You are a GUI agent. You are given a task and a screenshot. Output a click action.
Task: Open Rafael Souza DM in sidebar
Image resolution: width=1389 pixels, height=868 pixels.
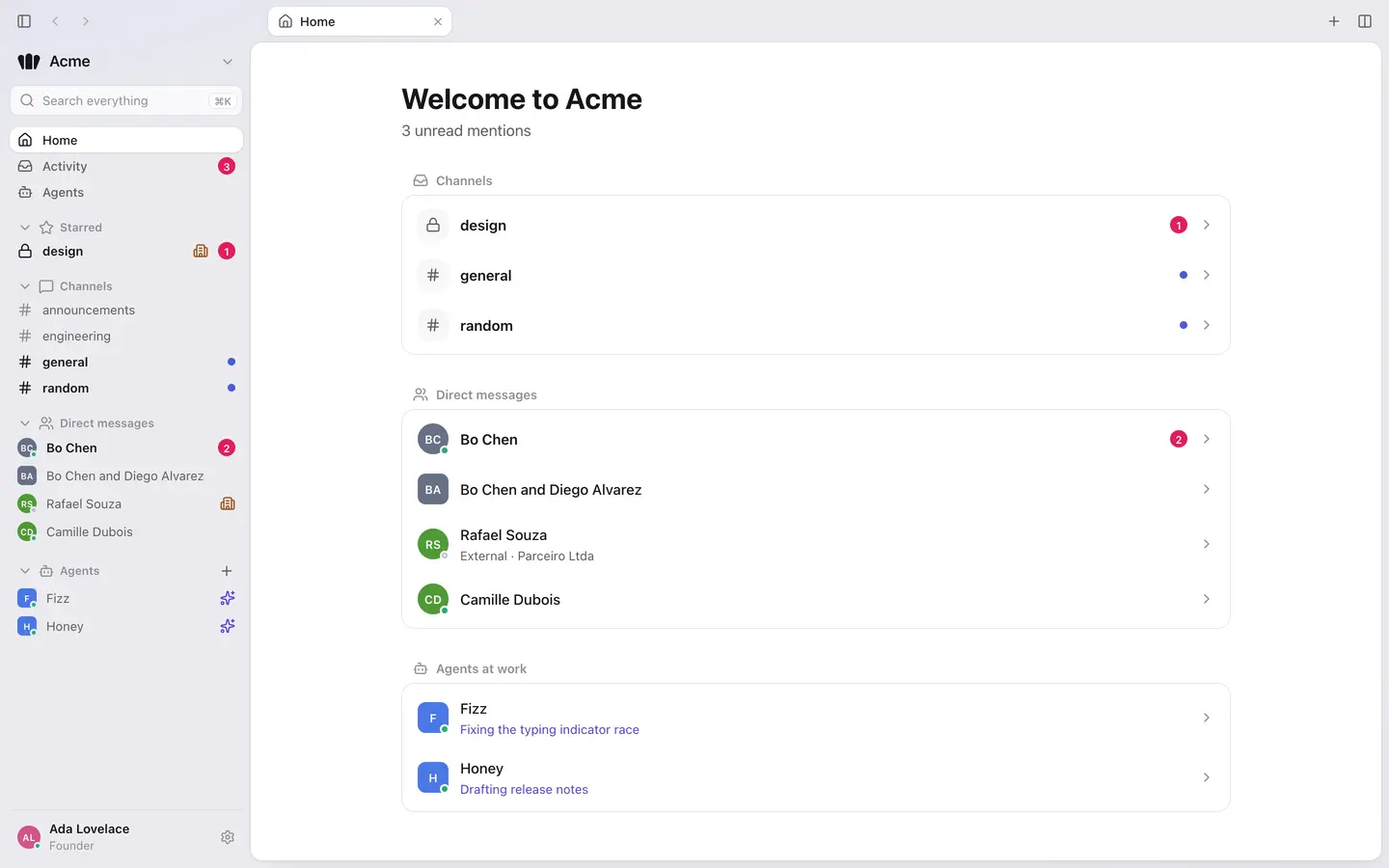tap(126, 503)
